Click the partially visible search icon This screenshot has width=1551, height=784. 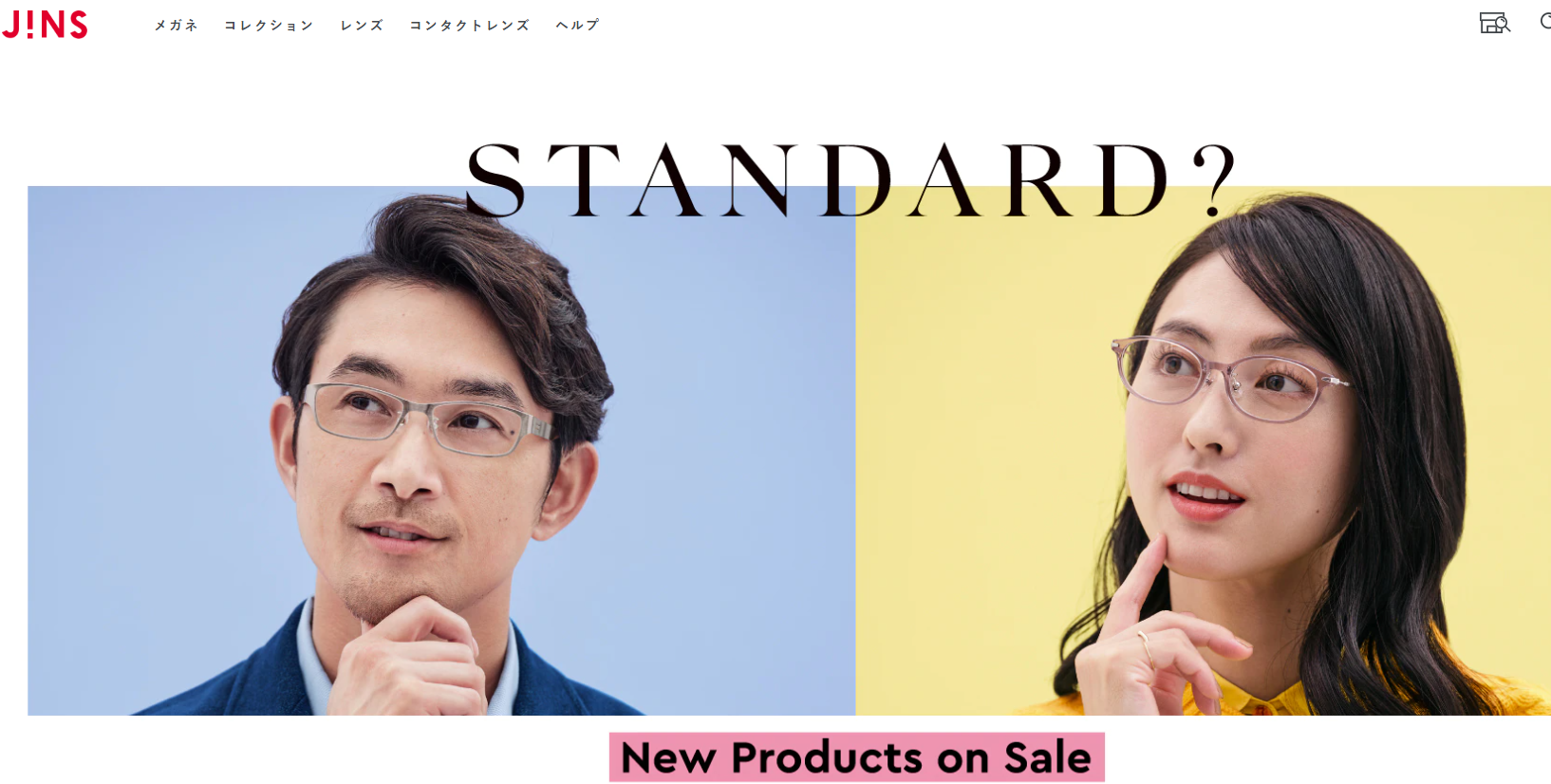[x=1545, y=22]
